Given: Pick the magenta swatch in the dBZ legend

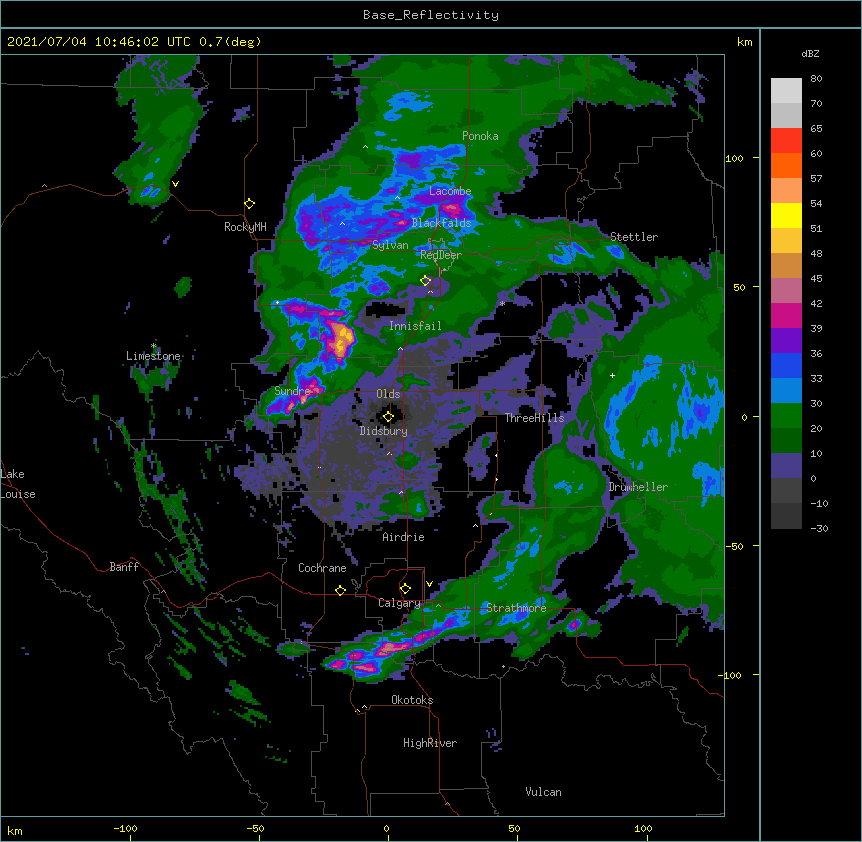Looking at the screenshot, I should pyautogui.click(x=786, y=315).
